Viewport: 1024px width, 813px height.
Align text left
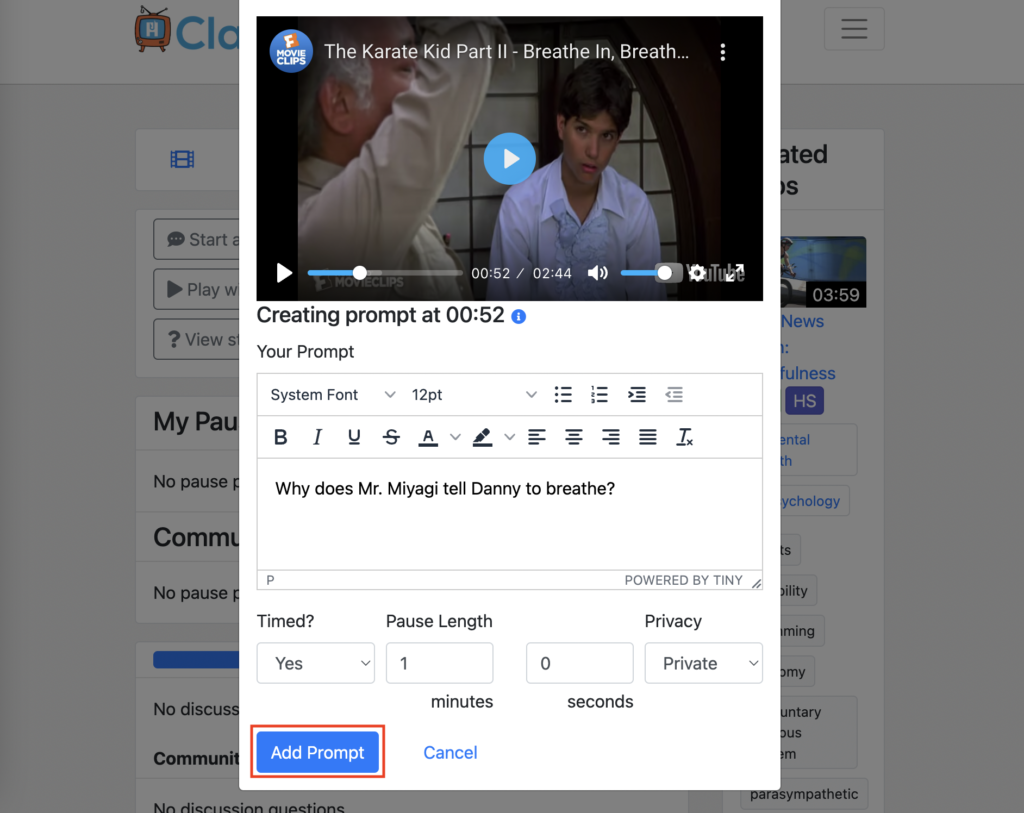point(537,437)
